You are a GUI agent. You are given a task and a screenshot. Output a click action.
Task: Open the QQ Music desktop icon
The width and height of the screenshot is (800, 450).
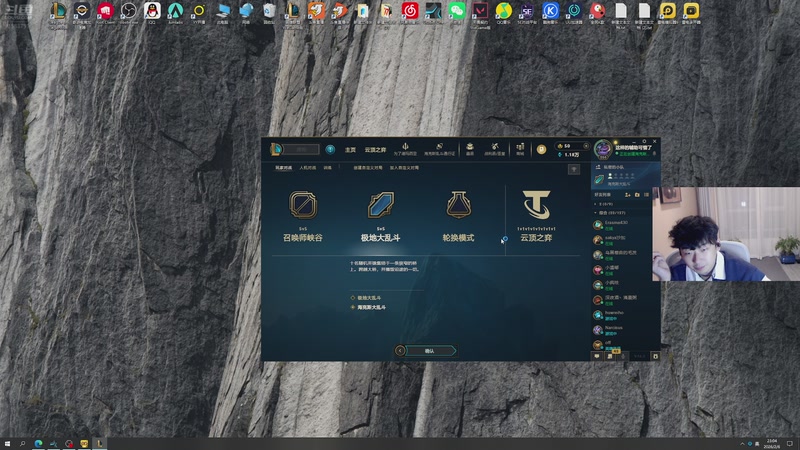(504, 10)
